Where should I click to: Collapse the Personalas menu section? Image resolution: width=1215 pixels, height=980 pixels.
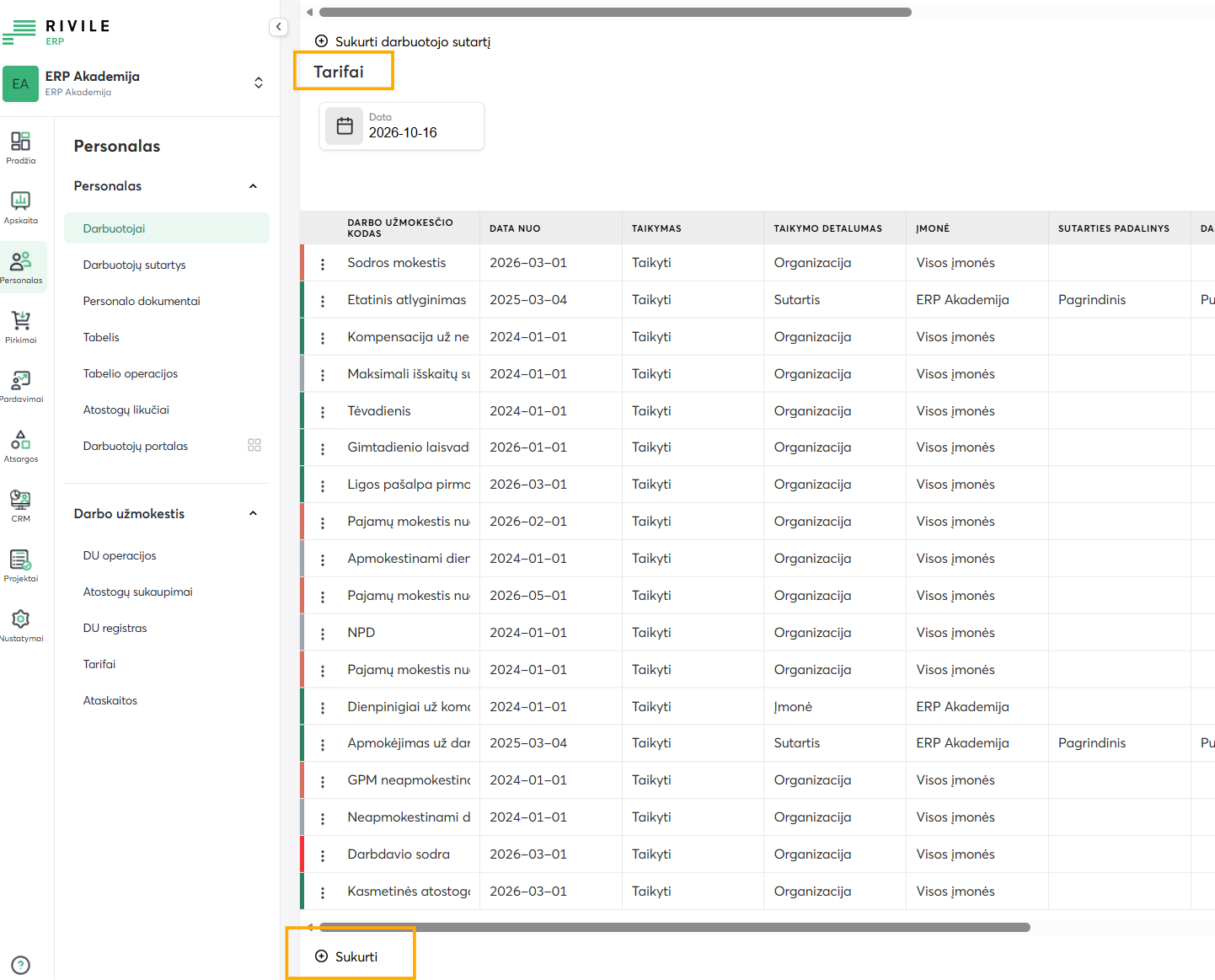[x=253, y=186]
